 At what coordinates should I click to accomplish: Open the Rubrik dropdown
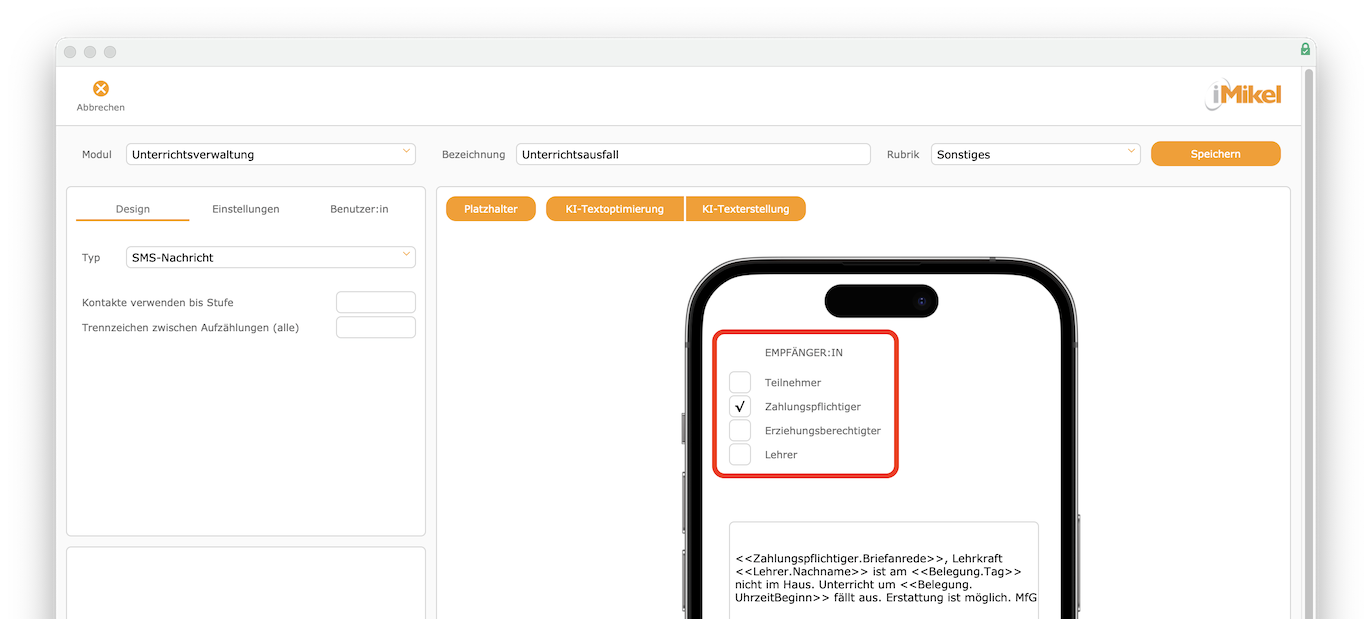click(1036, 154)
